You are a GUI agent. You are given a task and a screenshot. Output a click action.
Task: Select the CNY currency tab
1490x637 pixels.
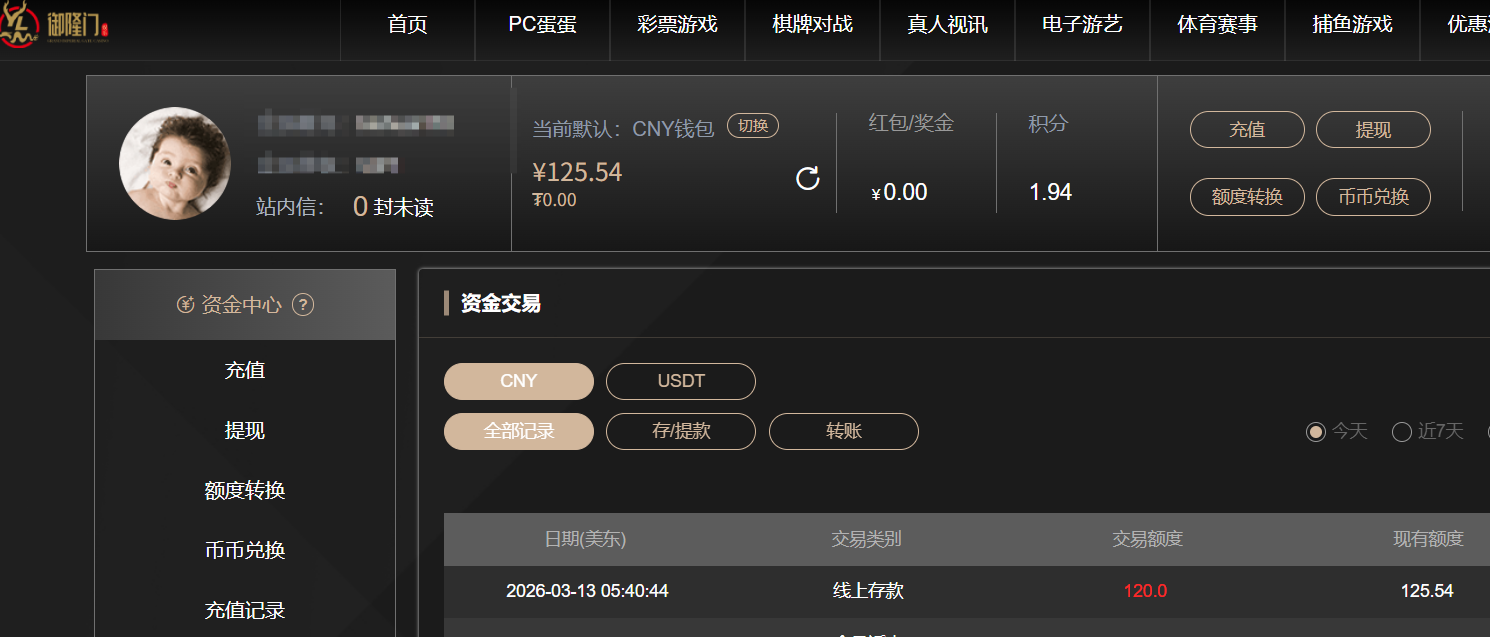[518, 381]
